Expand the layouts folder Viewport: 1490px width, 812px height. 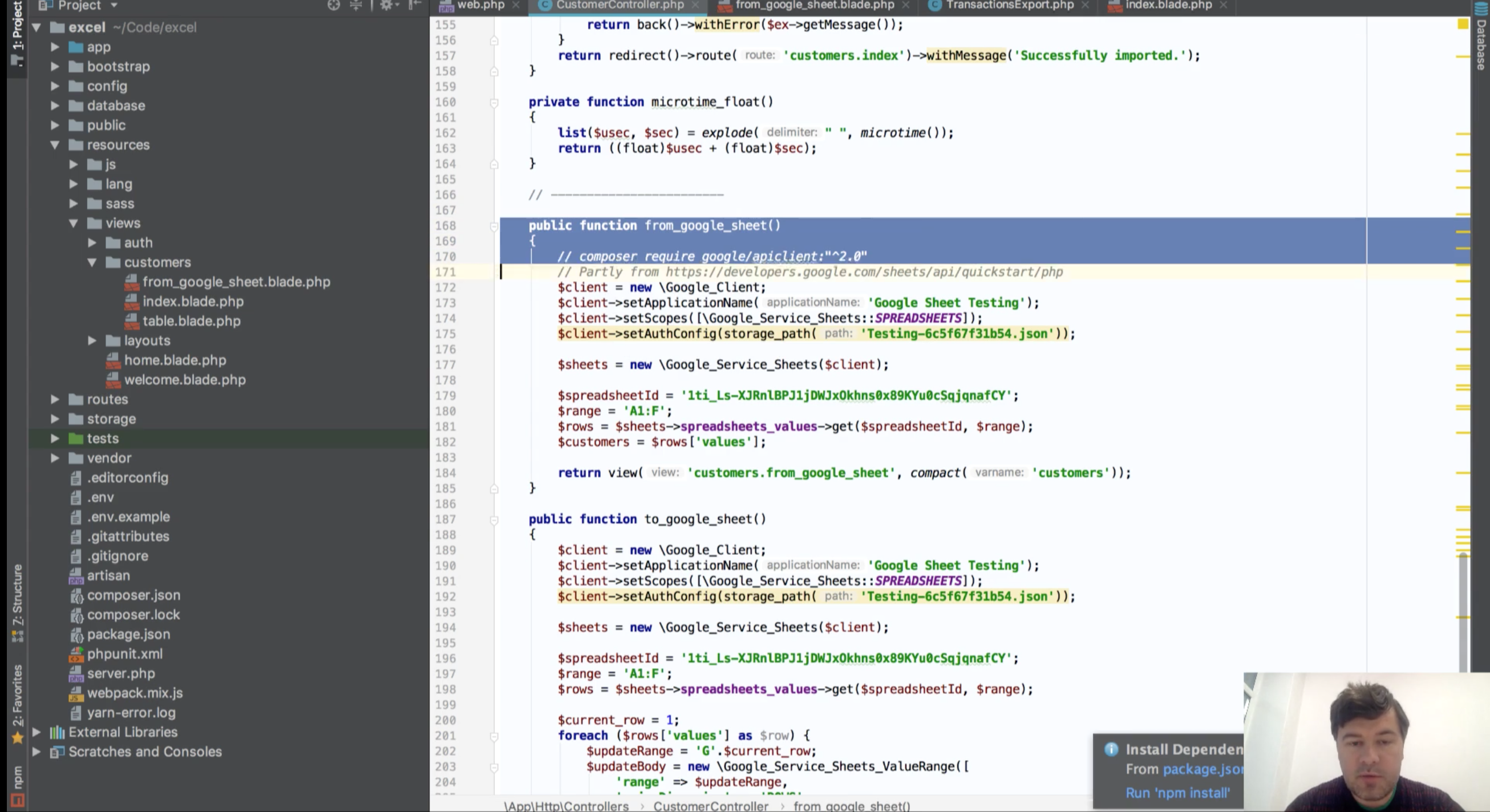[x=92, y=340]
